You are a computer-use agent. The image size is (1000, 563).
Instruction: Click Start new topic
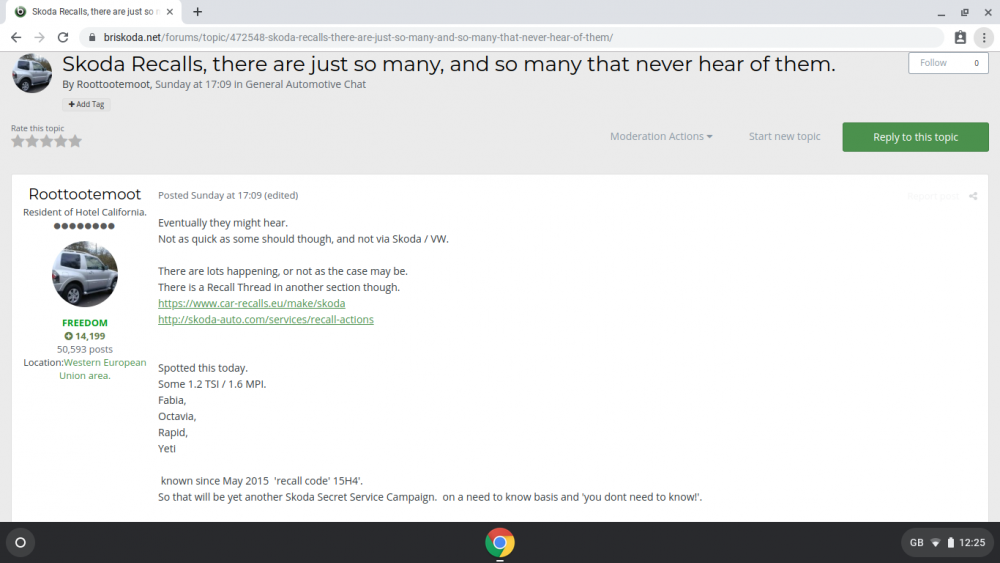pos(784,136)
